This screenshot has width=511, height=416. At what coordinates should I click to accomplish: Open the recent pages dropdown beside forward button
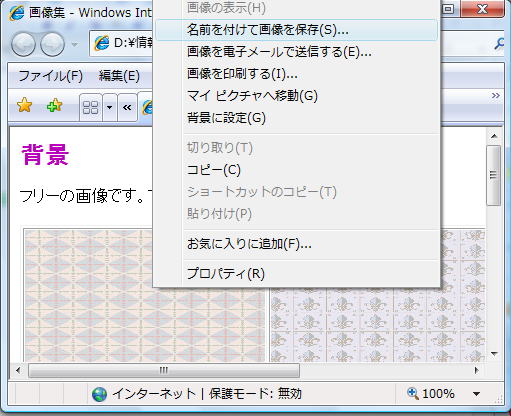pyautogui.click(x=75, y=44)
